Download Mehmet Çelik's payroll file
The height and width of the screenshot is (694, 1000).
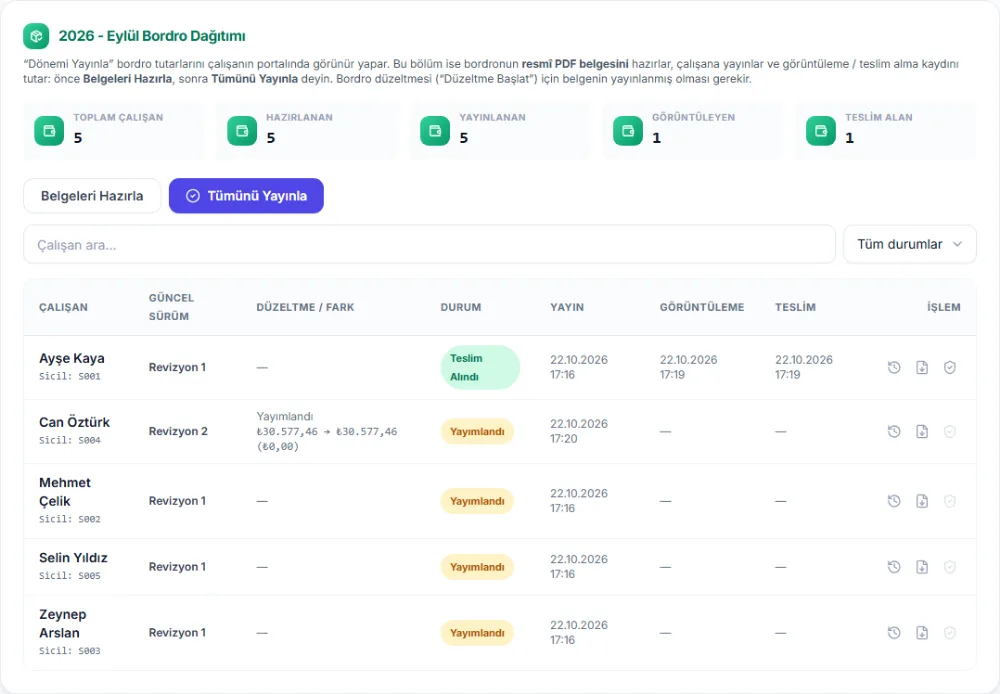[x=922, y=501]
